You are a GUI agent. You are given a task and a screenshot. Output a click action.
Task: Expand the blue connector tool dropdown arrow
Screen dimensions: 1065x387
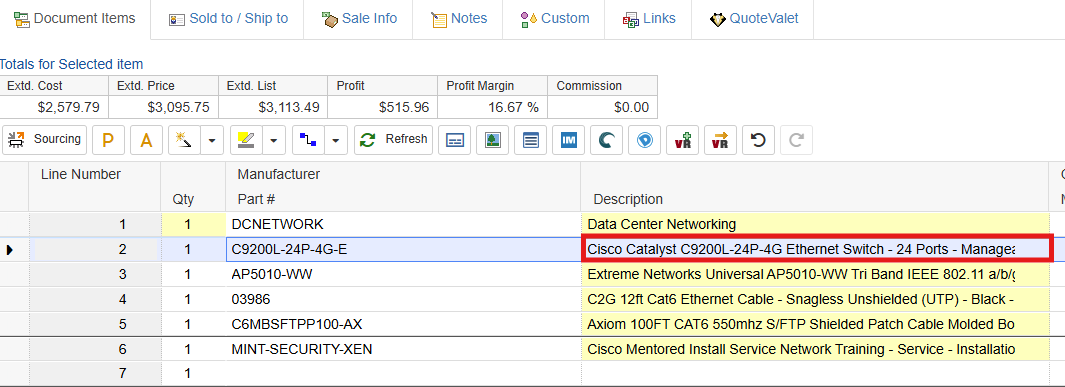click(336, 140)
